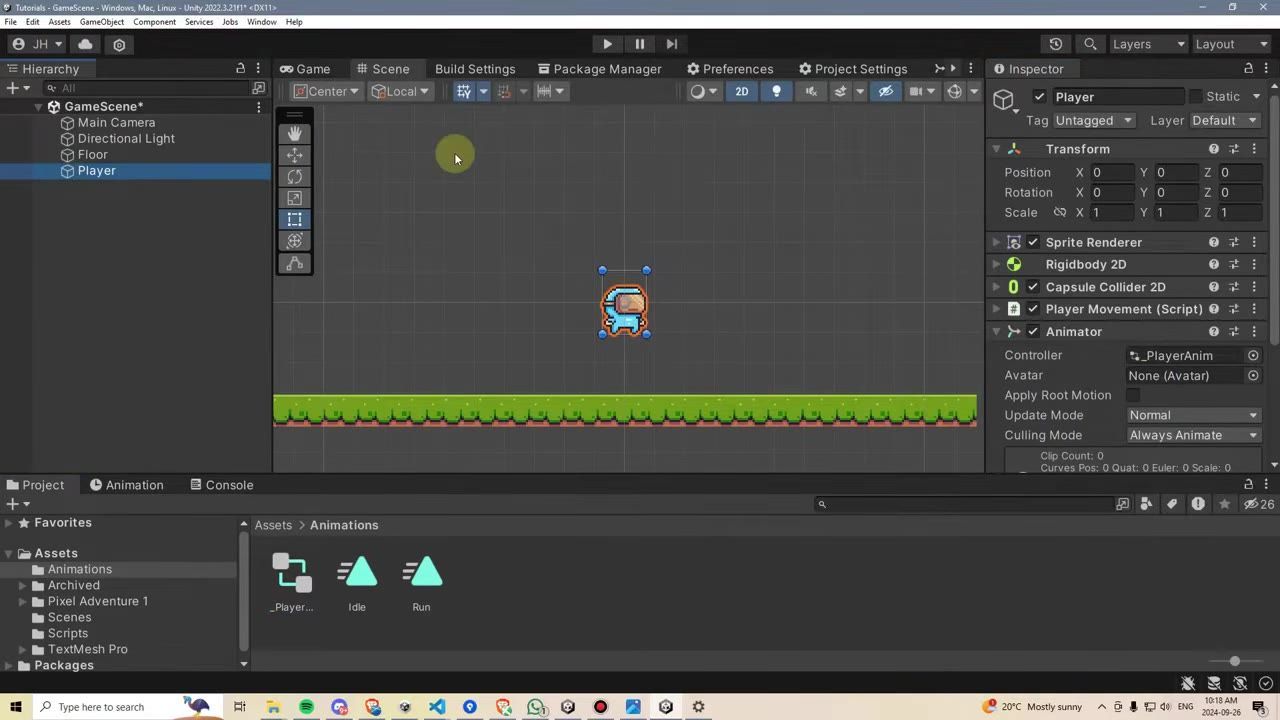
Task: Toggle scene lighting in Scene toolbar
Action: pos(776,91)
